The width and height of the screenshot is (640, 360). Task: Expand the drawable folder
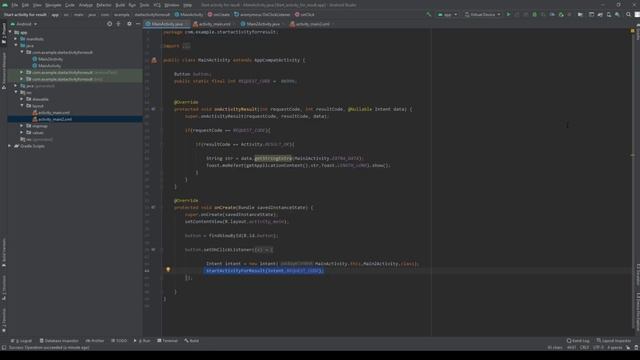[x=22, y=99]
